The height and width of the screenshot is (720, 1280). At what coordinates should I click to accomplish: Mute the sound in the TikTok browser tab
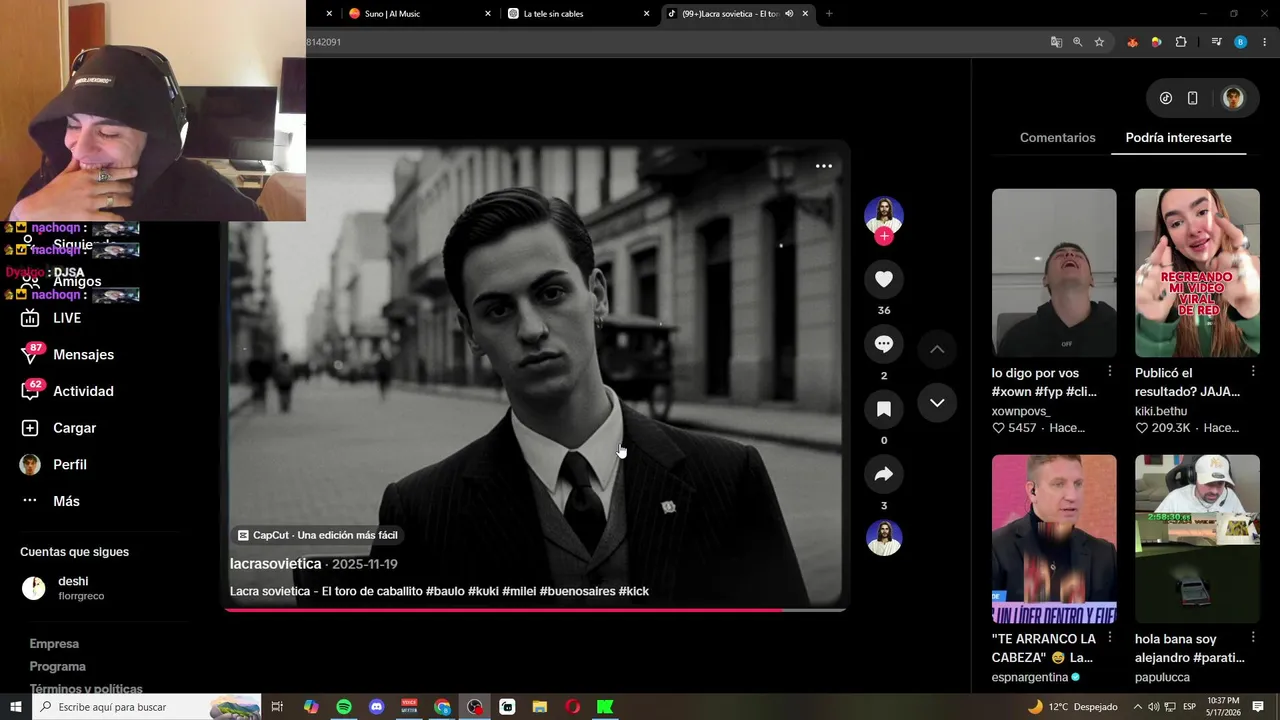click(789, 14)
